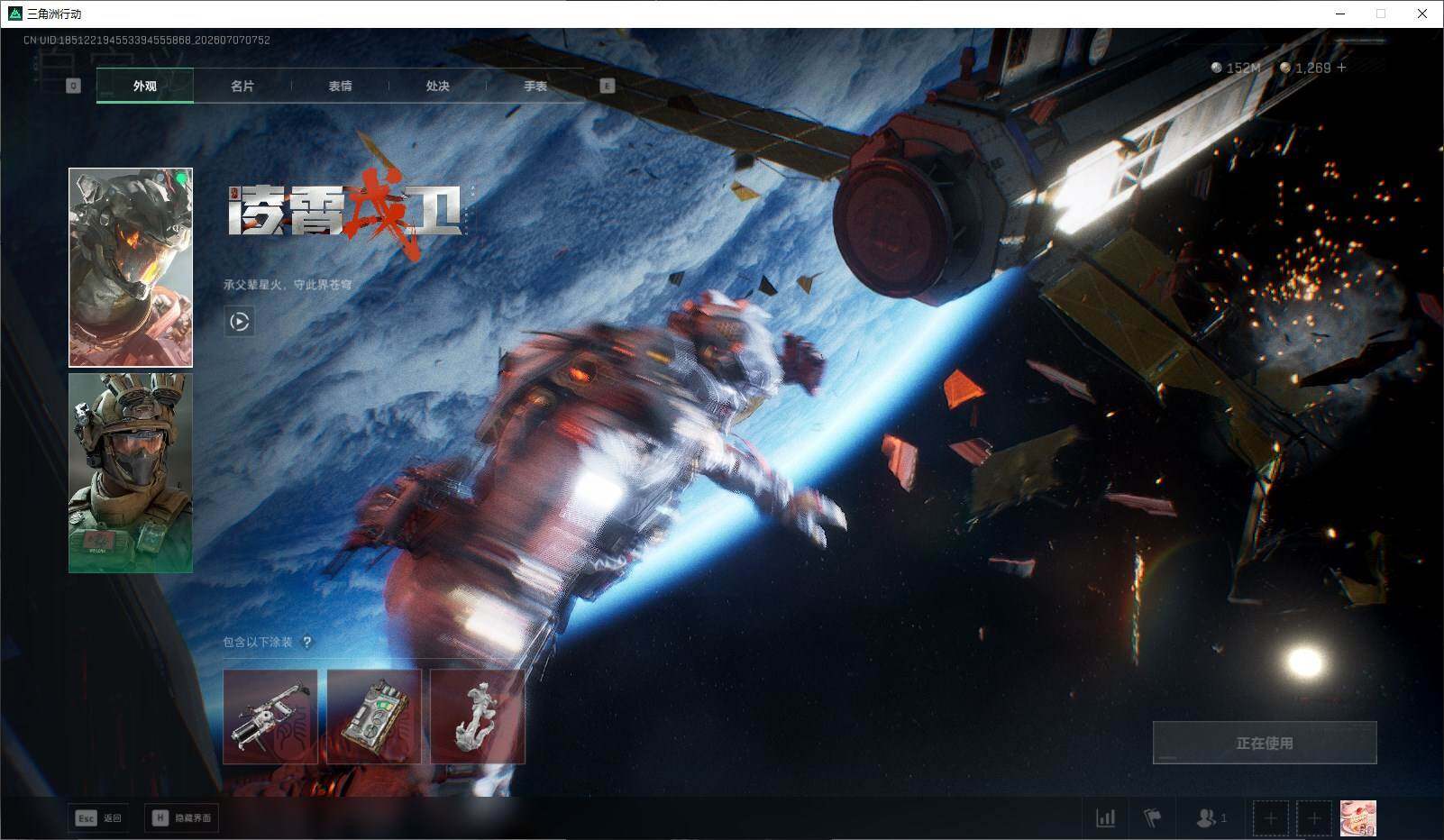Open the help question mark beside 包含以下涂装
This screenshot has height=840, width=1444.
(x=306, y=642)
